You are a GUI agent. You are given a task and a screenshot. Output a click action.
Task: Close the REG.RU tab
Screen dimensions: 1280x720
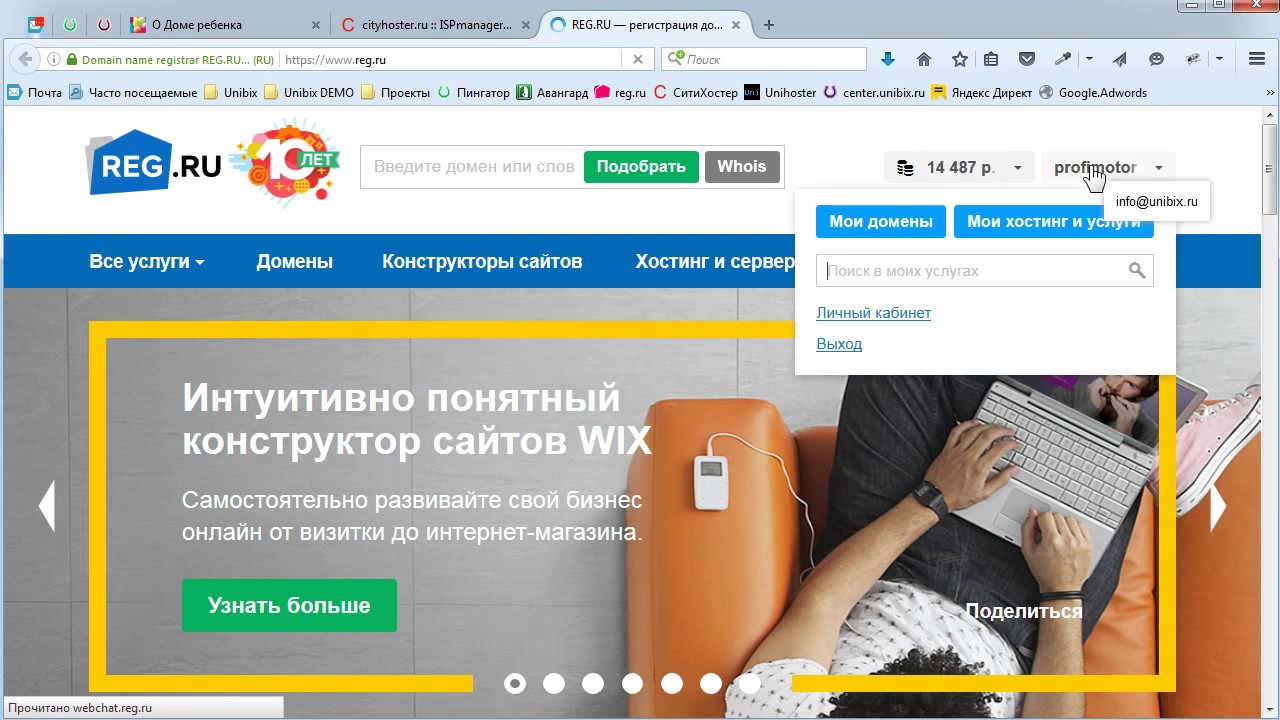click(738, 25)
